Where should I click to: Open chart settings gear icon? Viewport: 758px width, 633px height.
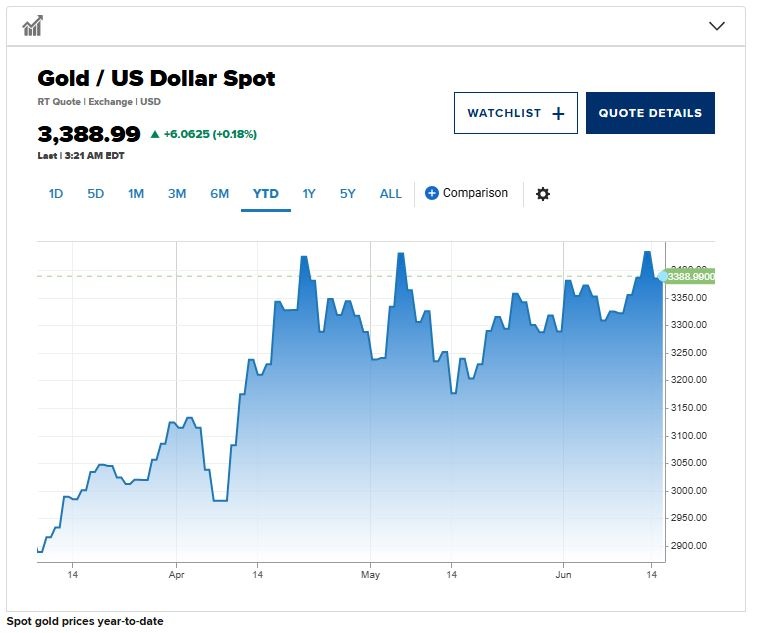pos(543,194)
